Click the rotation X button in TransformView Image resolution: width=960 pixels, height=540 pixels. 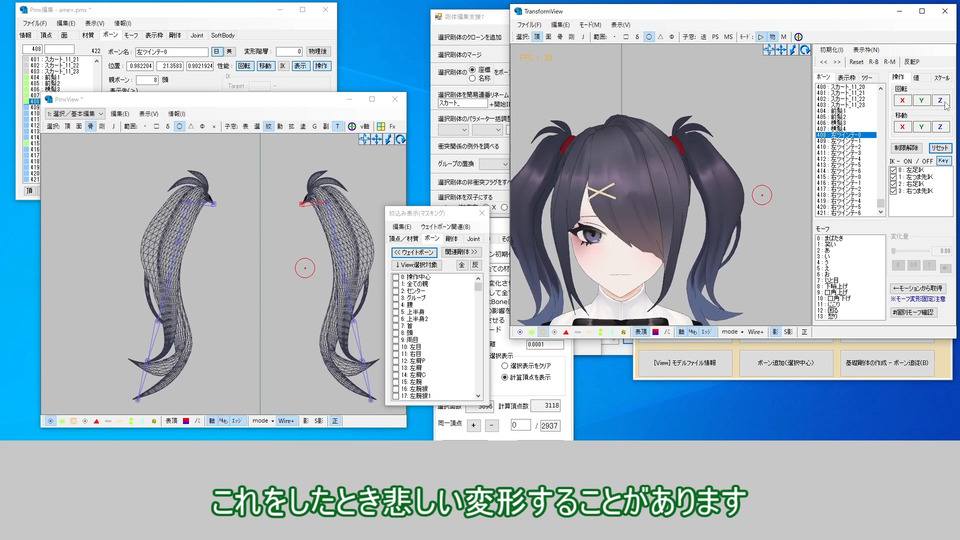902,100
